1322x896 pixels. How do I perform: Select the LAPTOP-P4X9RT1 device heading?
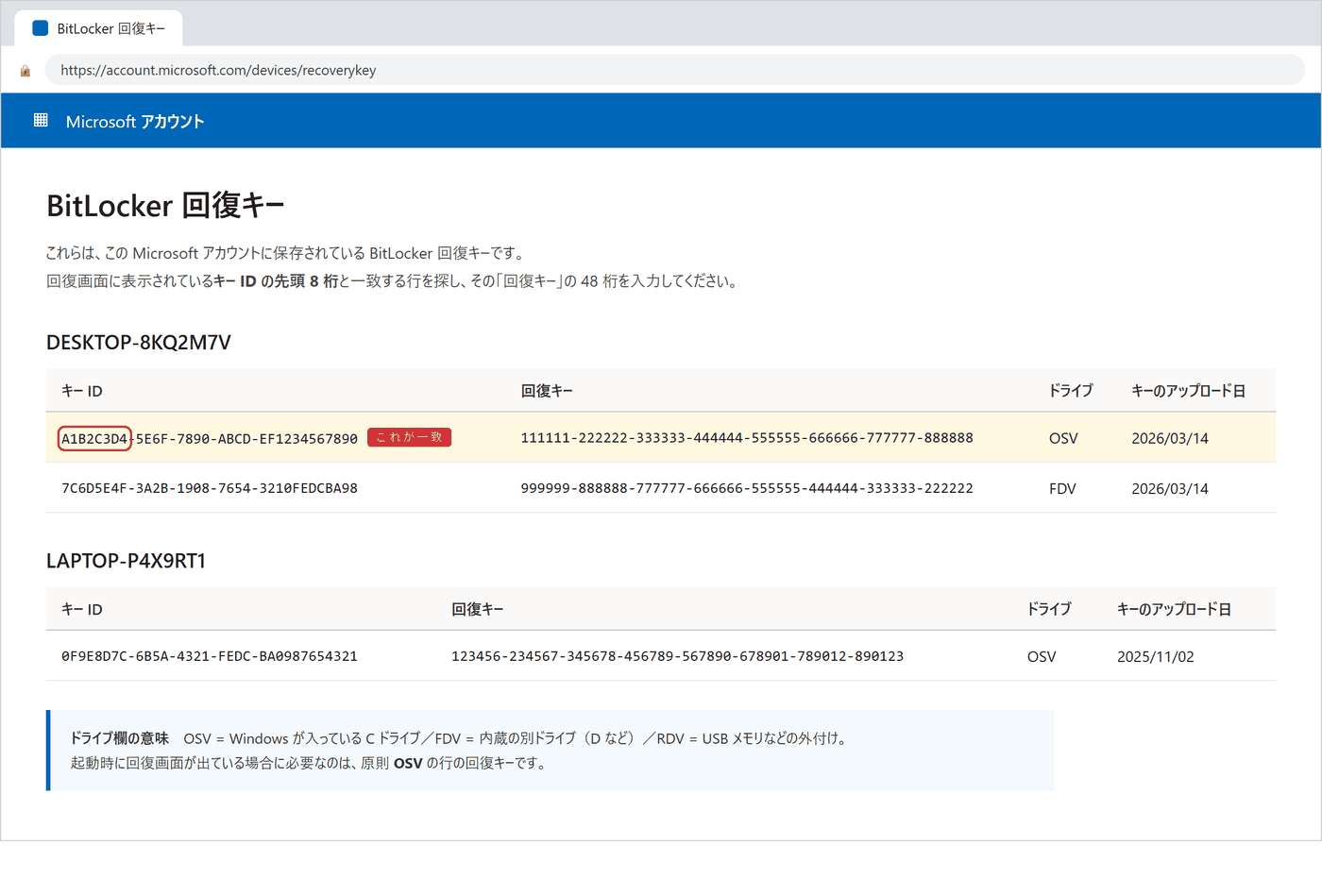click(127, 561)
